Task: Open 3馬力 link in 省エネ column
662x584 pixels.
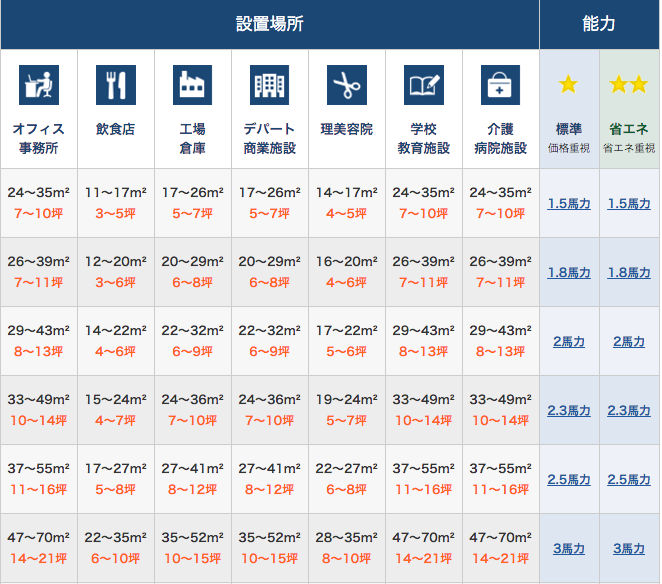Action: point(629,549)
